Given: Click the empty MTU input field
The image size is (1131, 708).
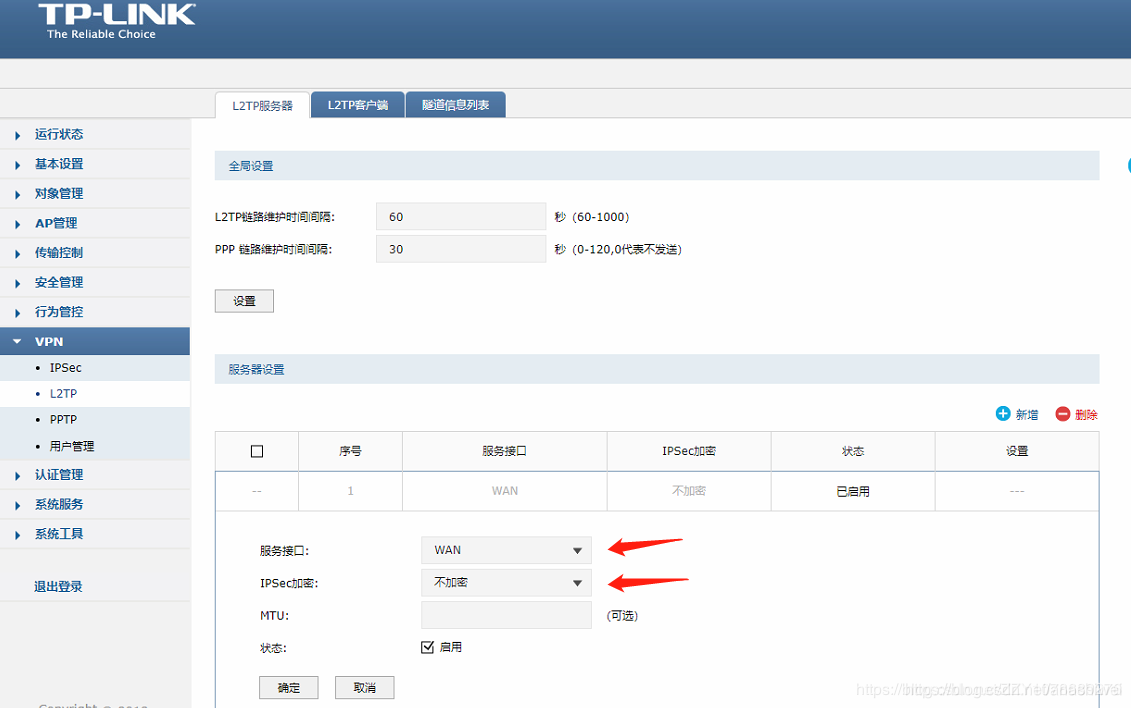Looking at the screenshot, I should point(506,615).
